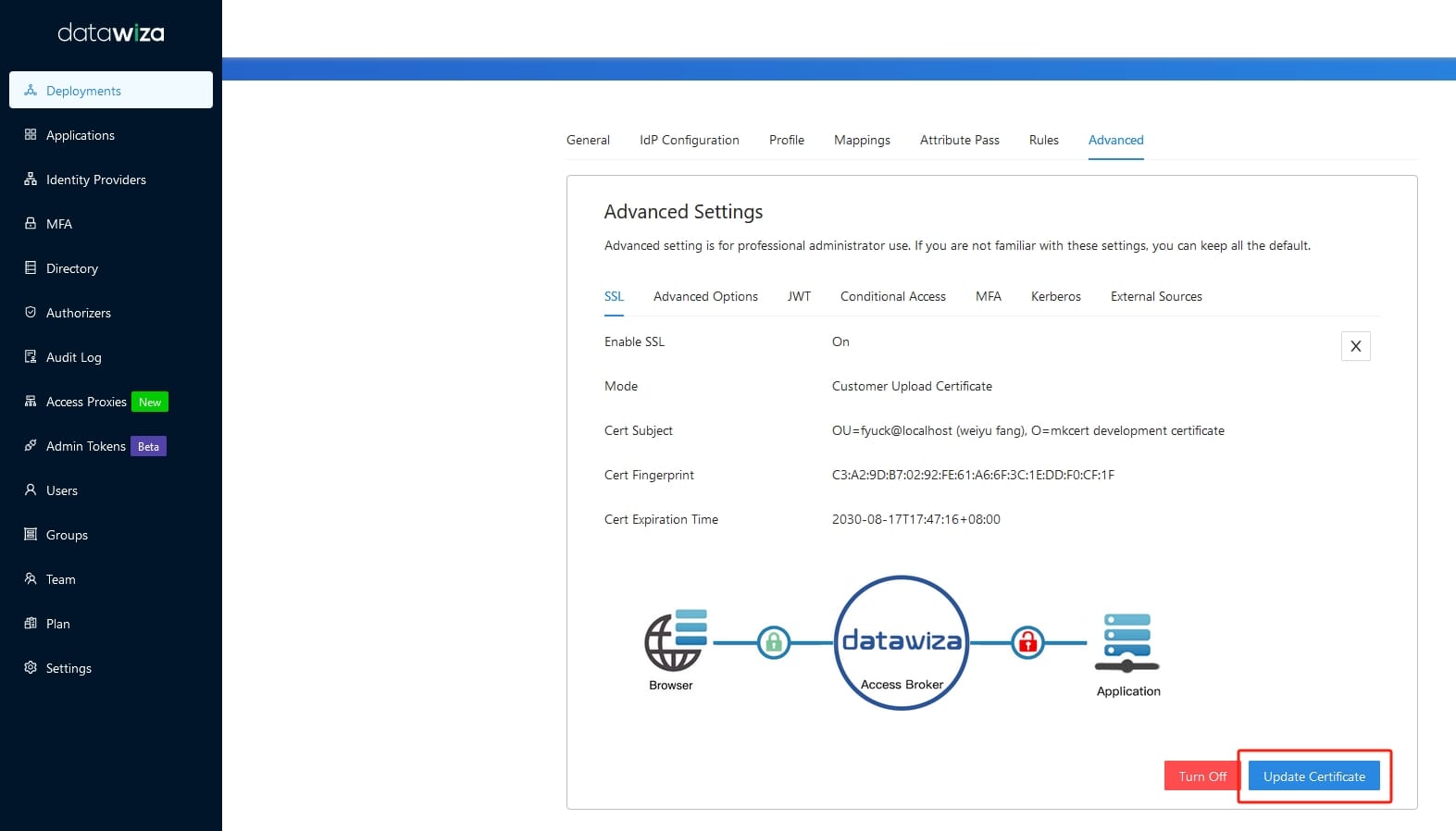Open Admin Tokens in the sidebar
Viewport: 1456px width, 831px height.
(111, 445)
